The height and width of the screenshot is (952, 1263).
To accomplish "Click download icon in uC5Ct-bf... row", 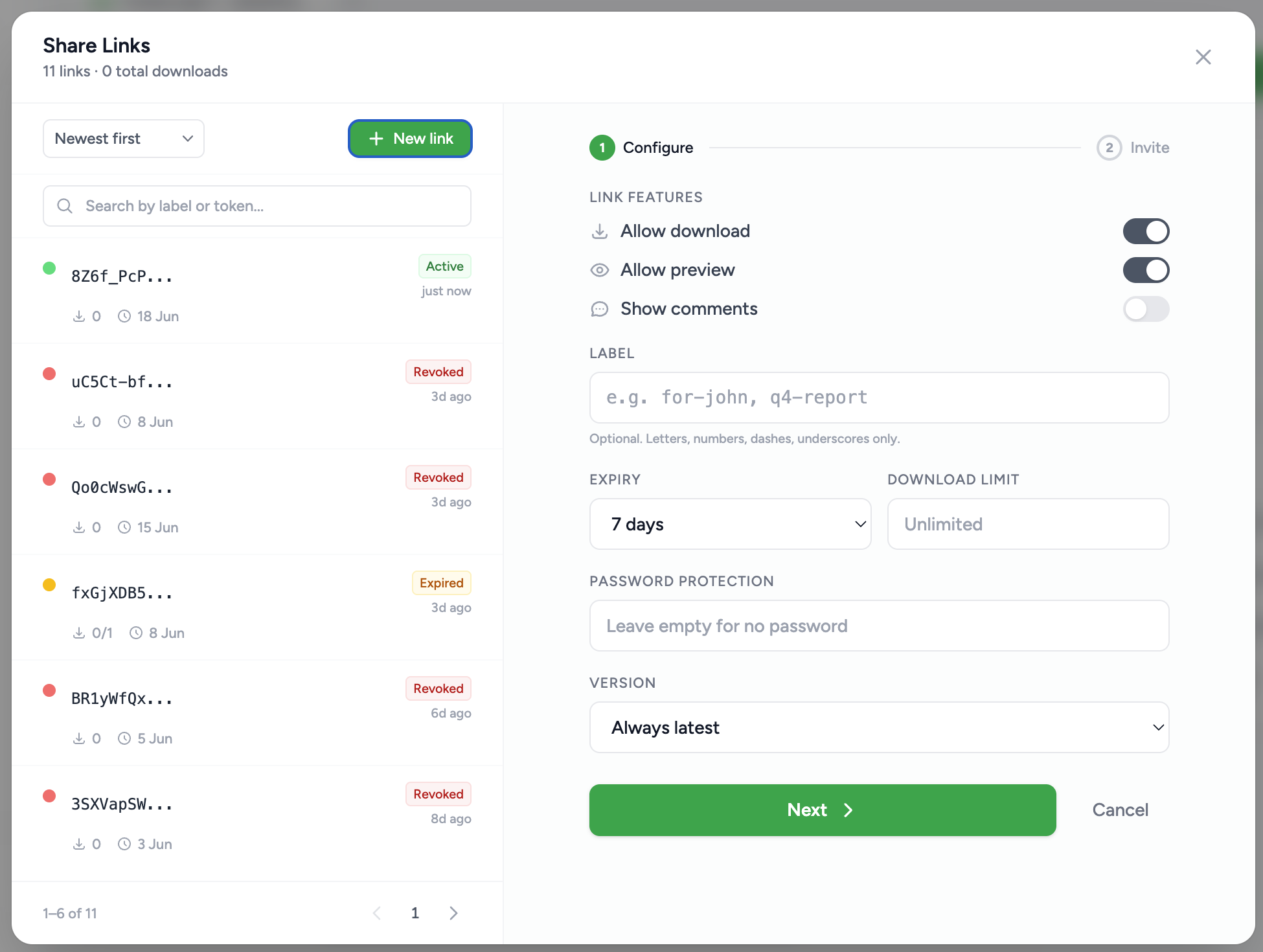I will click(79, 422).
